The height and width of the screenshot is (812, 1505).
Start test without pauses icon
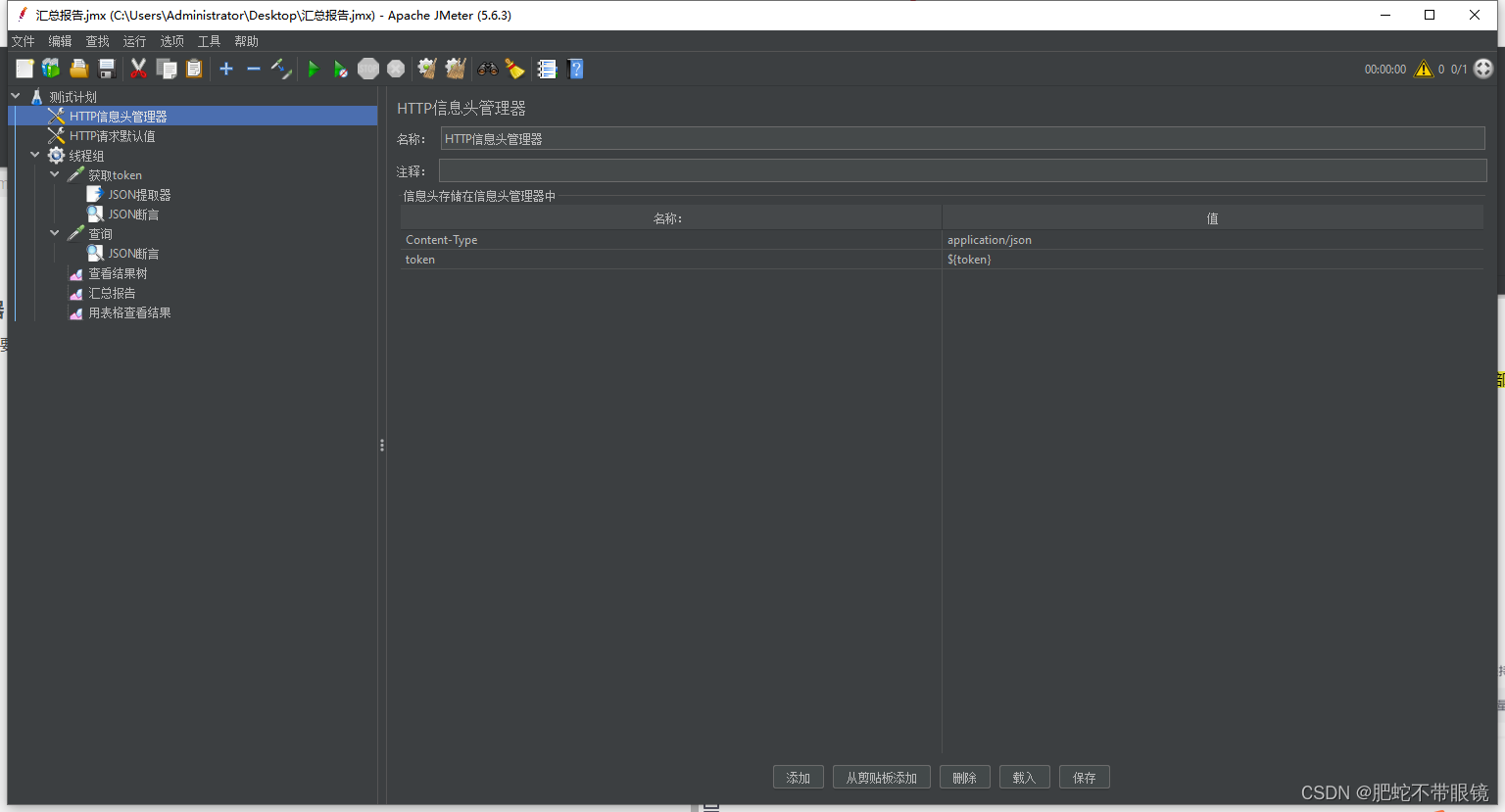pos(340,69)
